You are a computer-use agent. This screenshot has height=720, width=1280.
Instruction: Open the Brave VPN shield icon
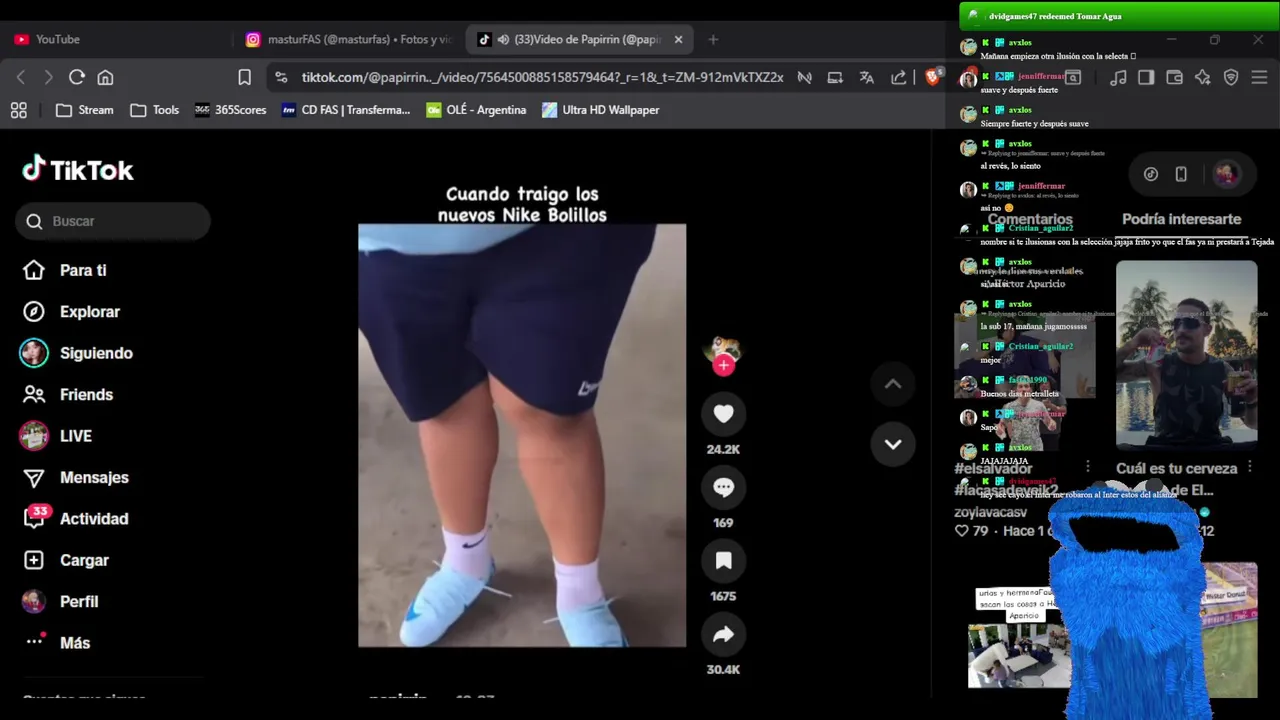1231,77
